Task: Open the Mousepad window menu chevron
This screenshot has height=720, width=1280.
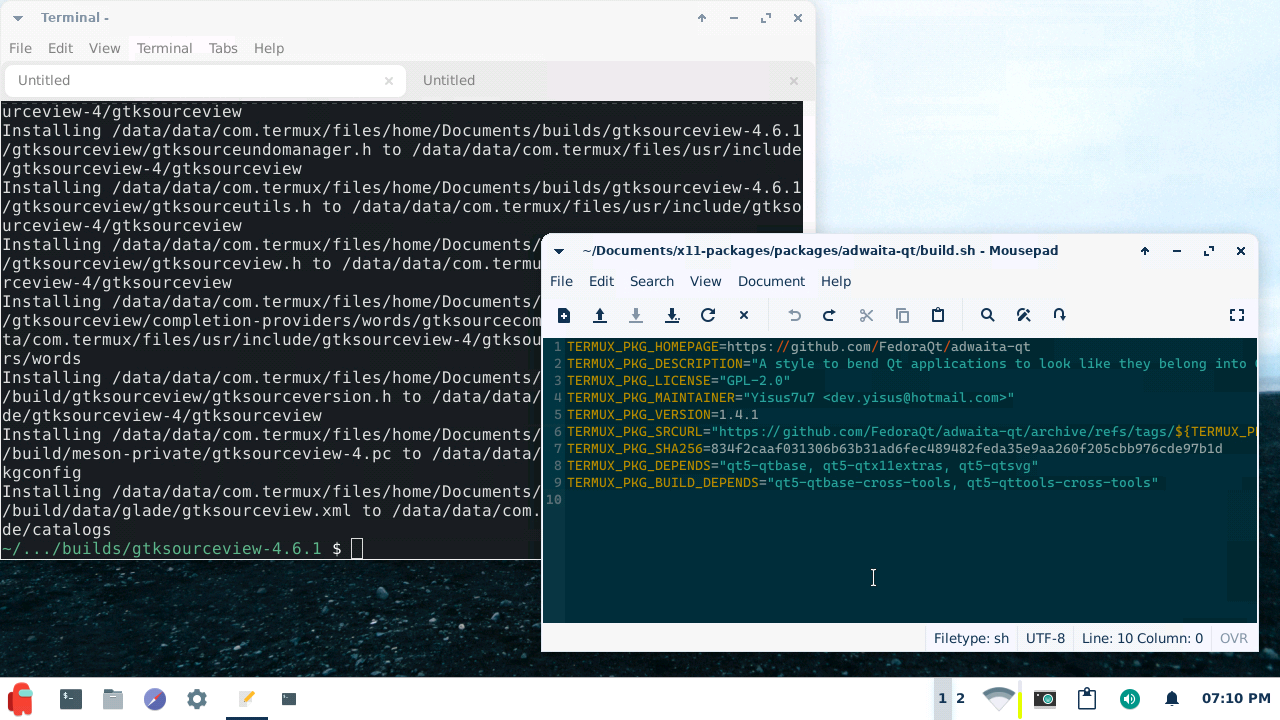Action: coord(558,251)
